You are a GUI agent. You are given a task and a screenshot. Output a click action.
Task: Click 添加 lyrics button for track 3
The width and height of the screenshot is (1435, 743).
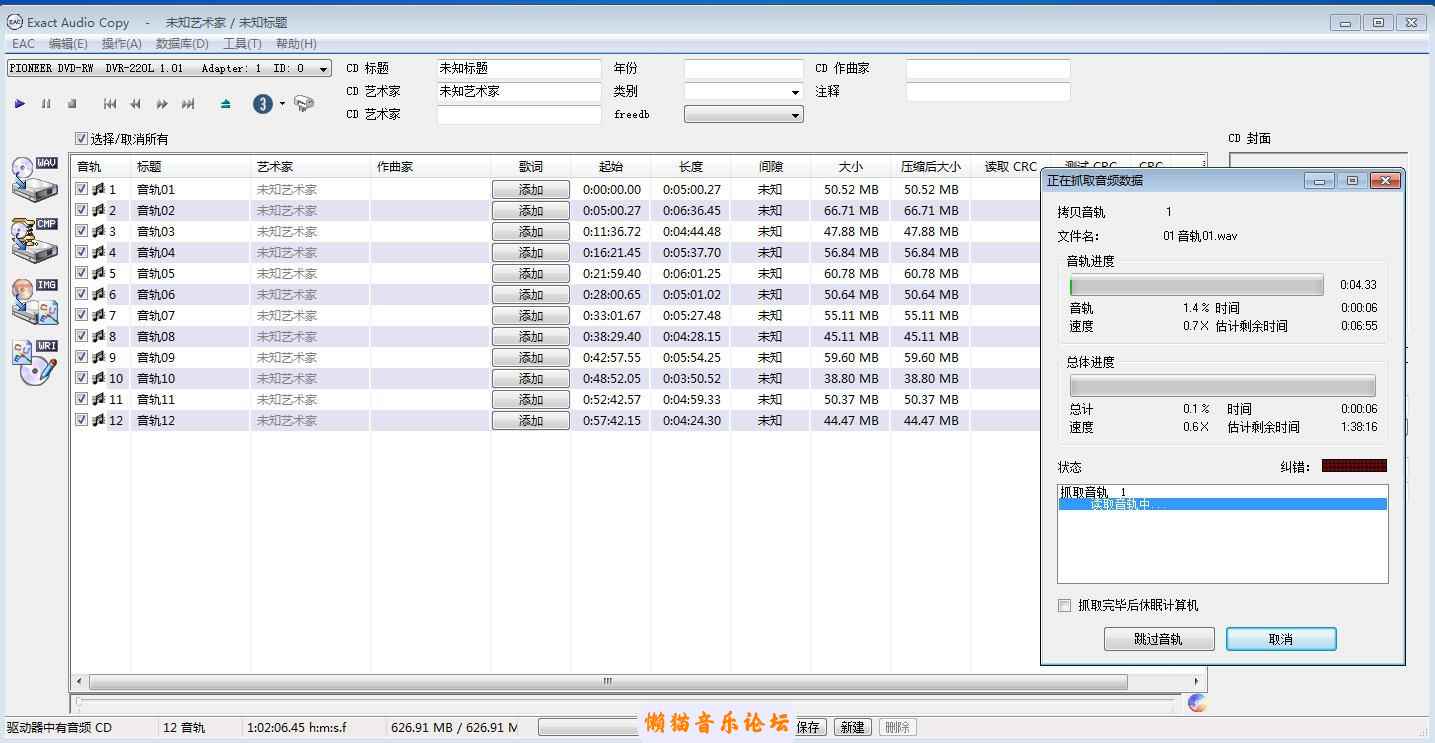click(530, 232)
